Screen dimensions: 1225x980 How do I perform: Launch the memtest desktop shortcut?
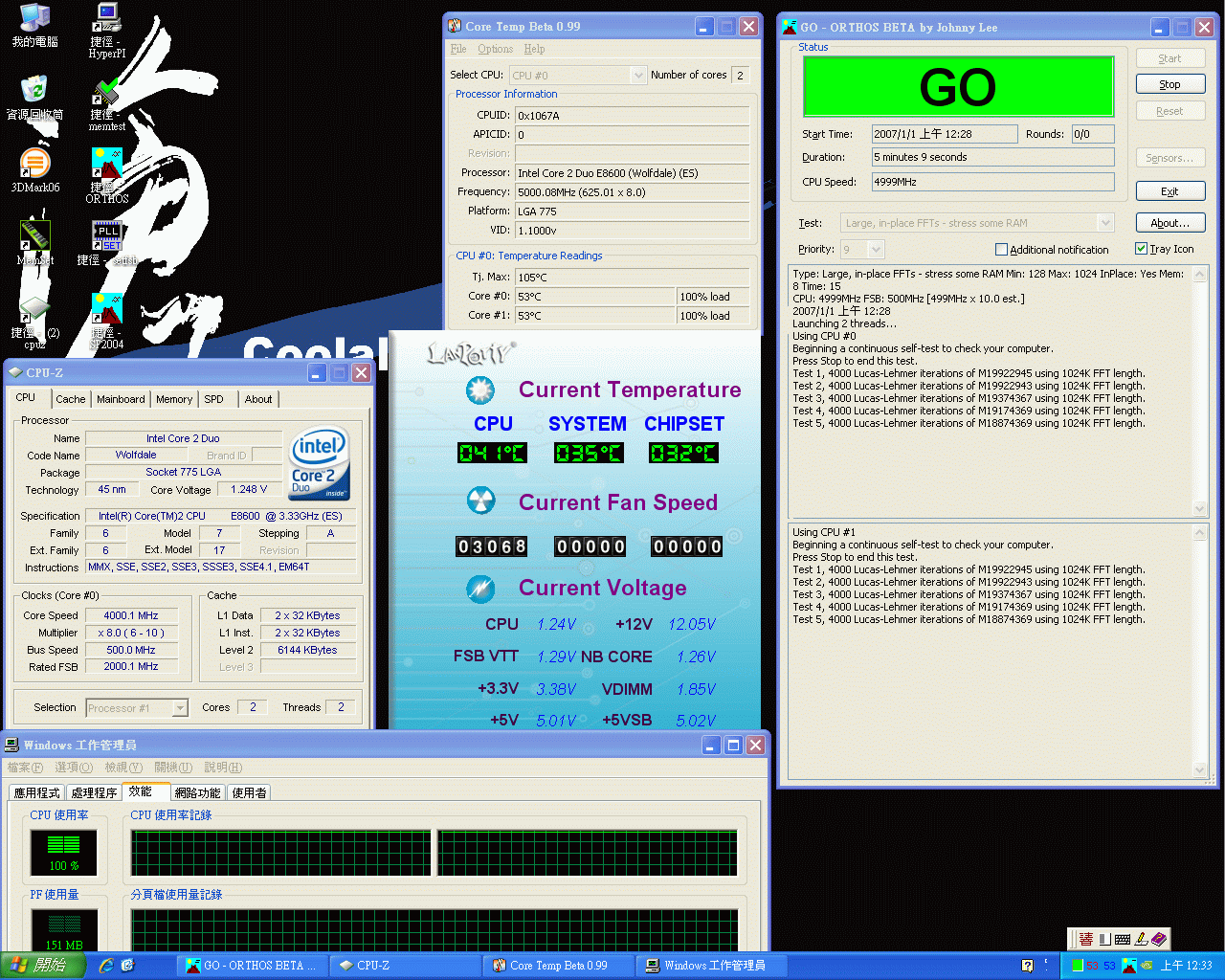click(x=107, y=103)
